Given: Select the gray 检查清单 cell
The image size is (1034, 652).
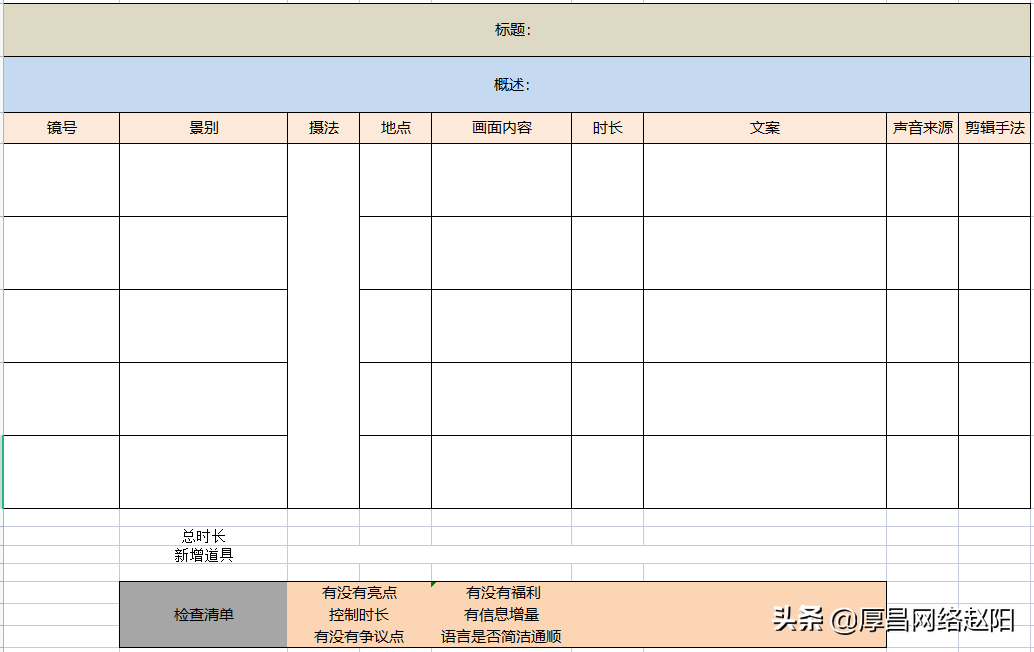Looking at the screenshot, I should pyautogui.click(x=203, y=614).
